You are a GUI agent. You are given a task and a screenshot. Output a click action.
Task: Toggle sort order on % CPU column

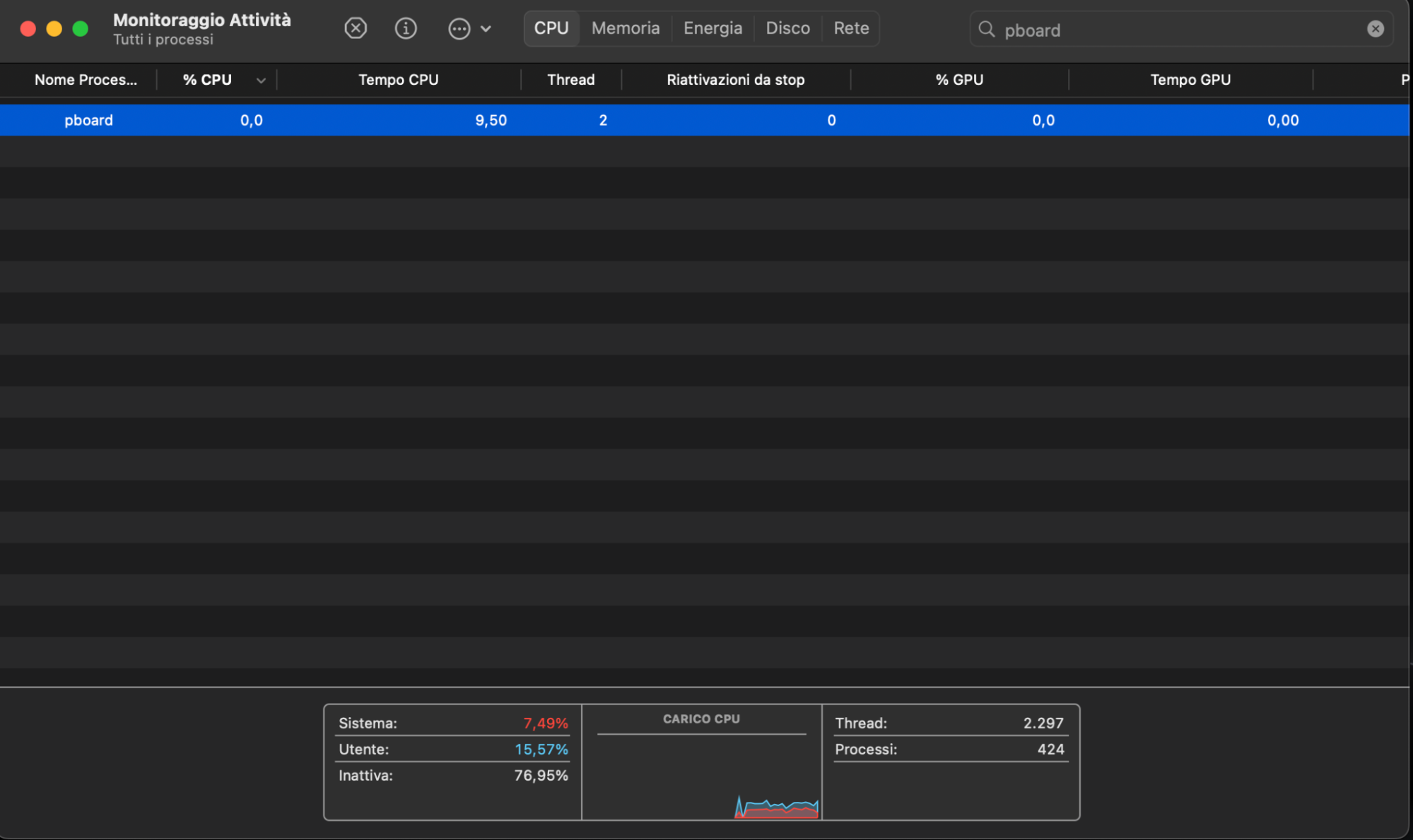coord(206,79)
